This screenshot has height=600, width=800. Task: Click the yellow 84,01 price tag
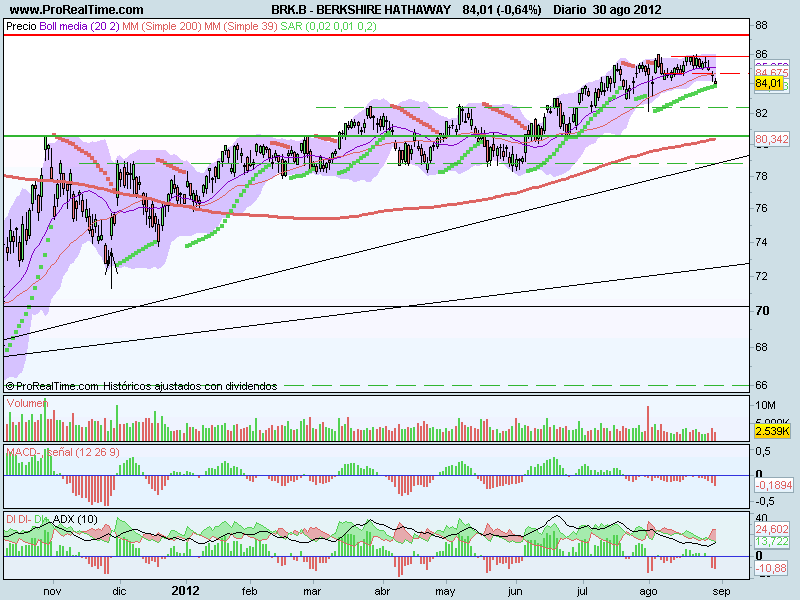(768, 83)
